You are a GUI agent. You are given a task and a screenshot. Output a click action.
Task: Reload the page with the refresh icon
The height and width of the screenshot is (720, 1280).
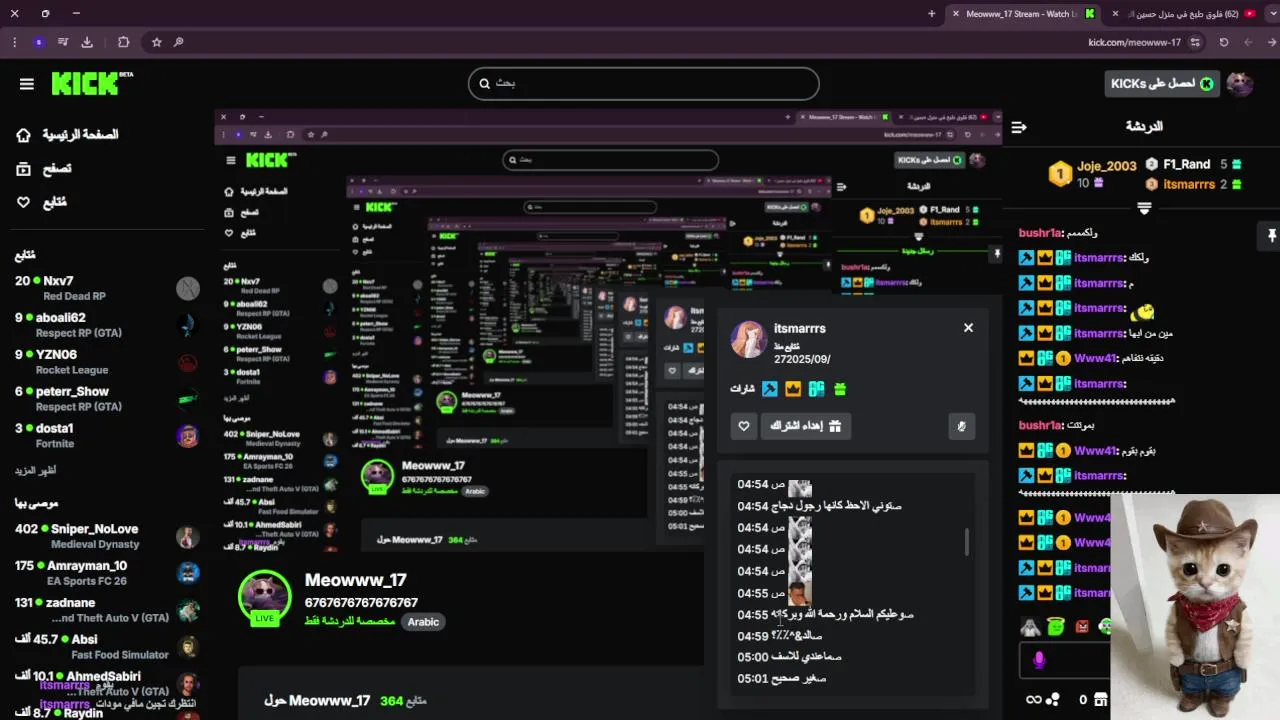point(1223,42)
